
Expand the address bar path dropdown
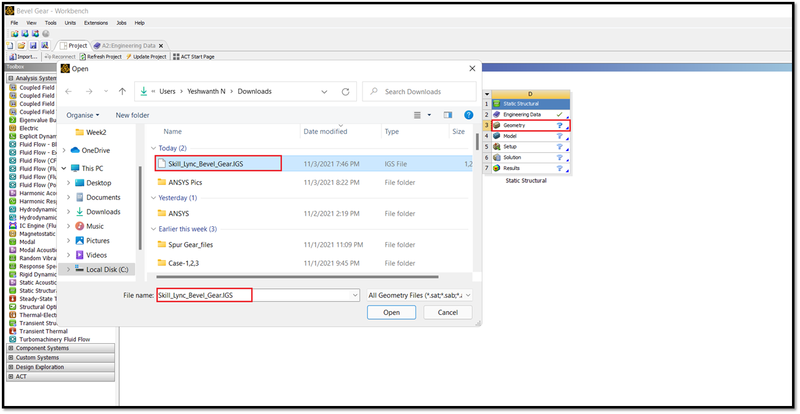pos(324,92)
